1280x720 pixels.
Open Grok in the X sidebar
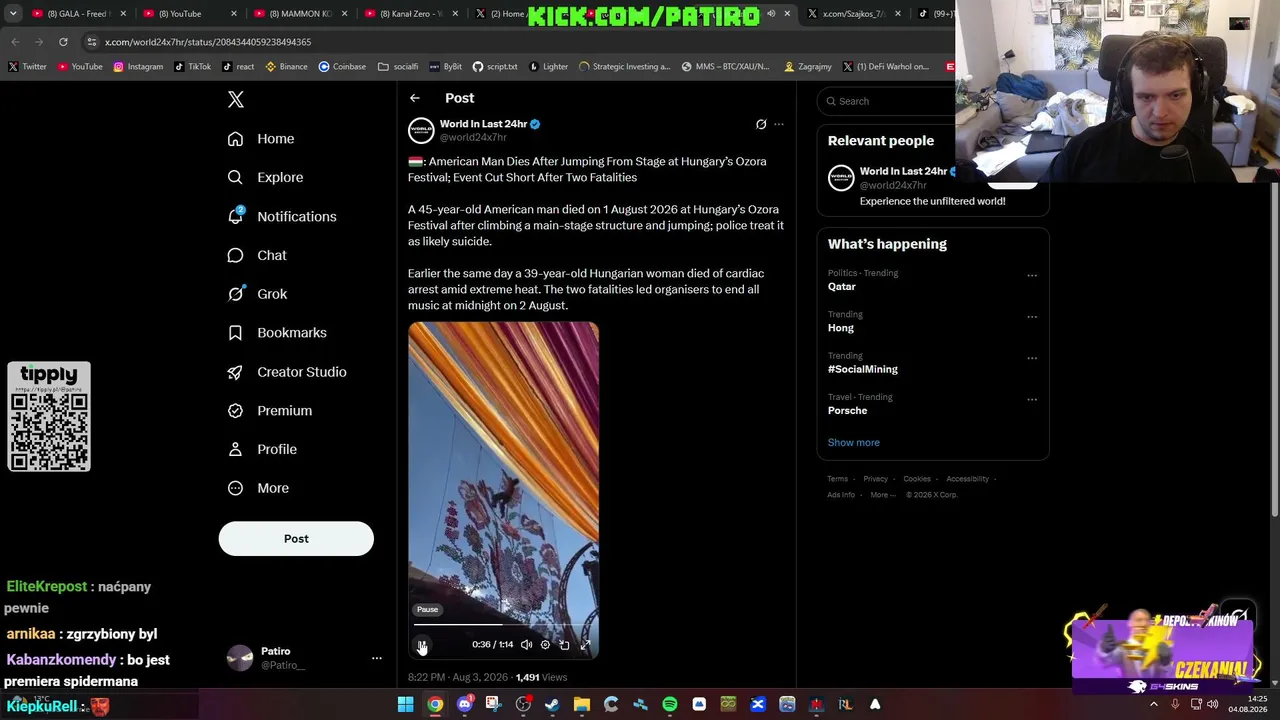point(257,294)
